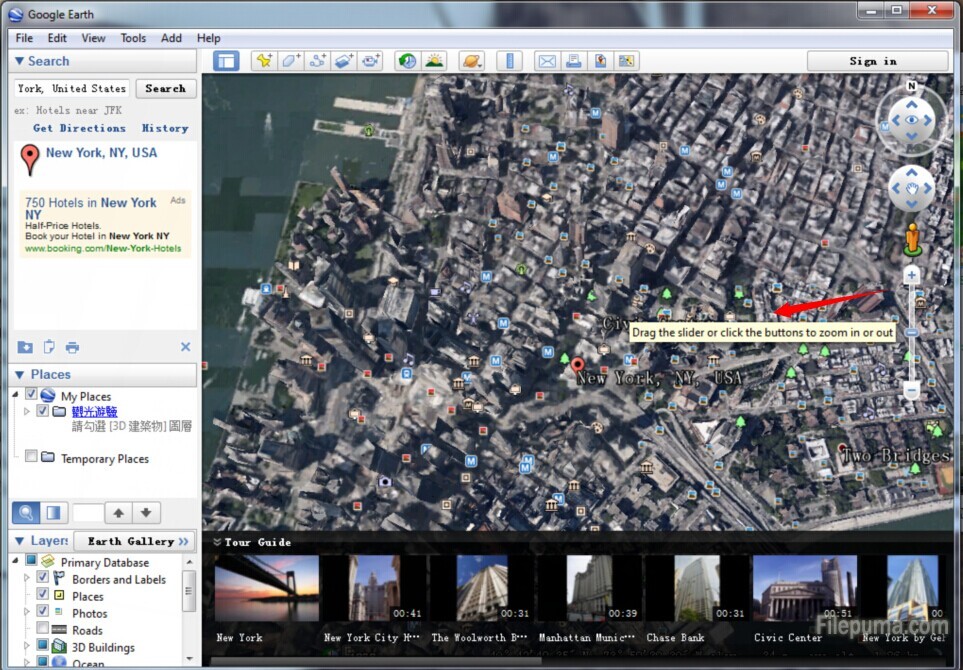The width and height of the screenshot is (963, 670).
Task: Expand the Photos layer node
Action: [26, 612]
